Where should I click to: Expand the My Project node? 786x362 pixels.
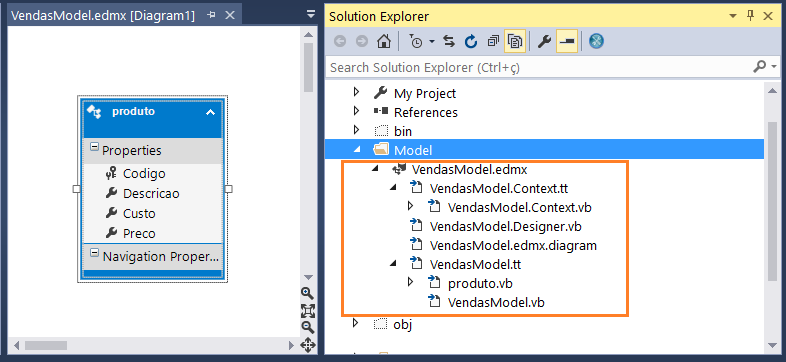(356, 92)
